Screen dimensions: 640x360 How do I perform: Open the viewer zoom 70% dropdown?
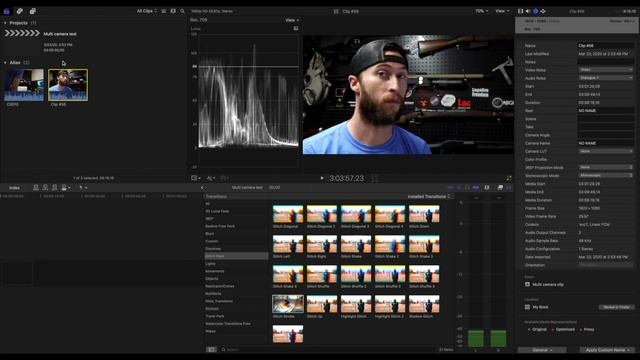(482, 11)
